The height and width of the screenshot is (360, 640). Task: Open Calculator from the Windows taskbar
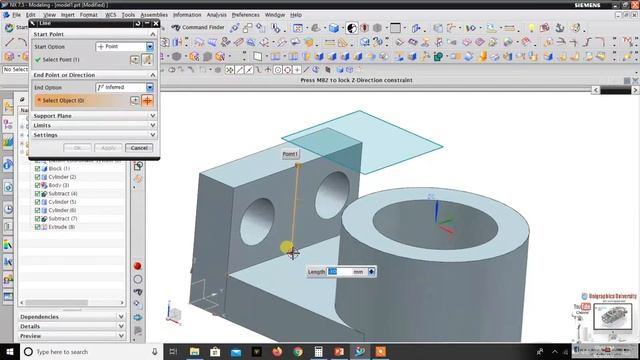[318, 351]
